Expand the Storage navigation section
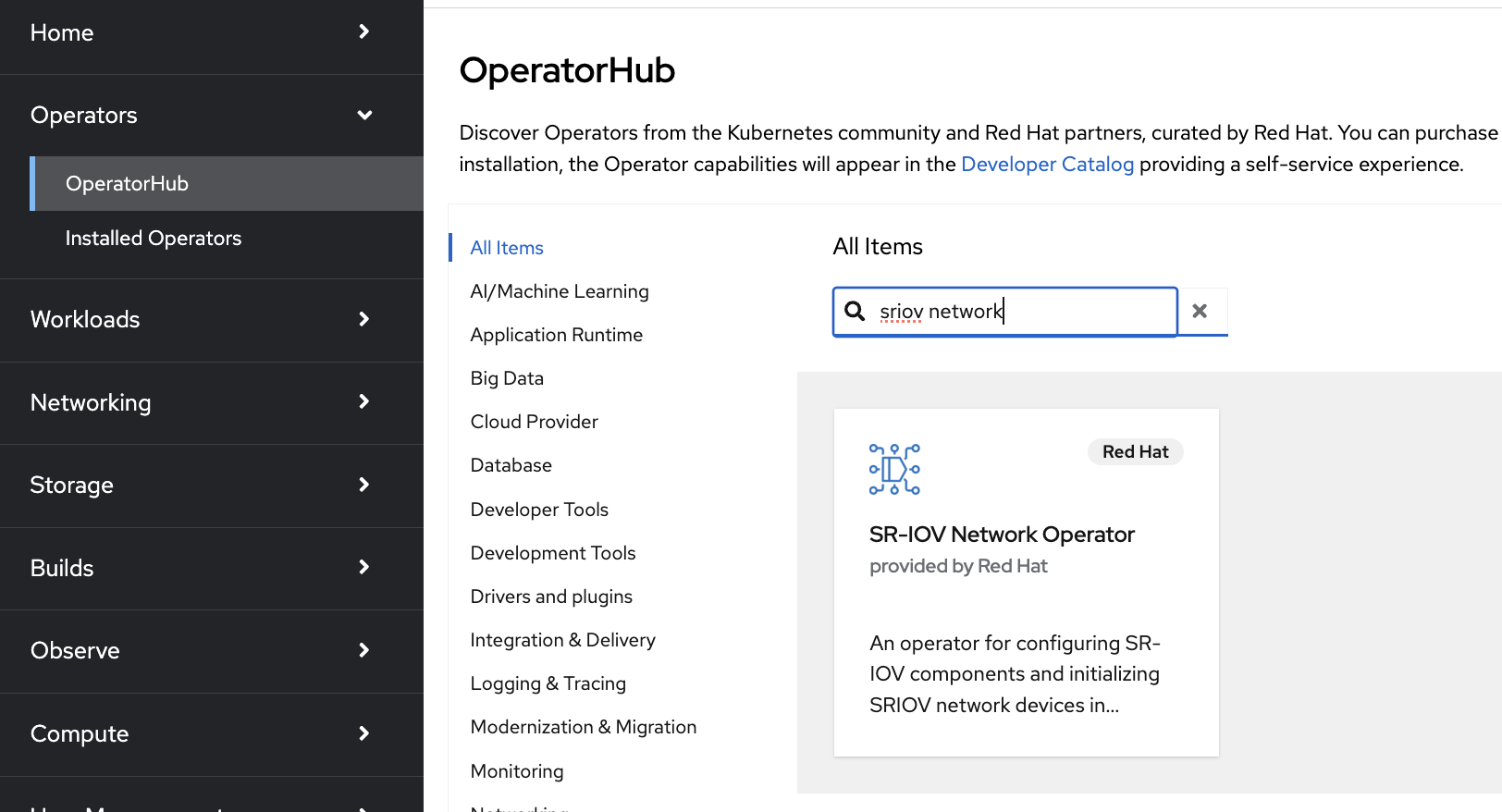 coord(211,486)
